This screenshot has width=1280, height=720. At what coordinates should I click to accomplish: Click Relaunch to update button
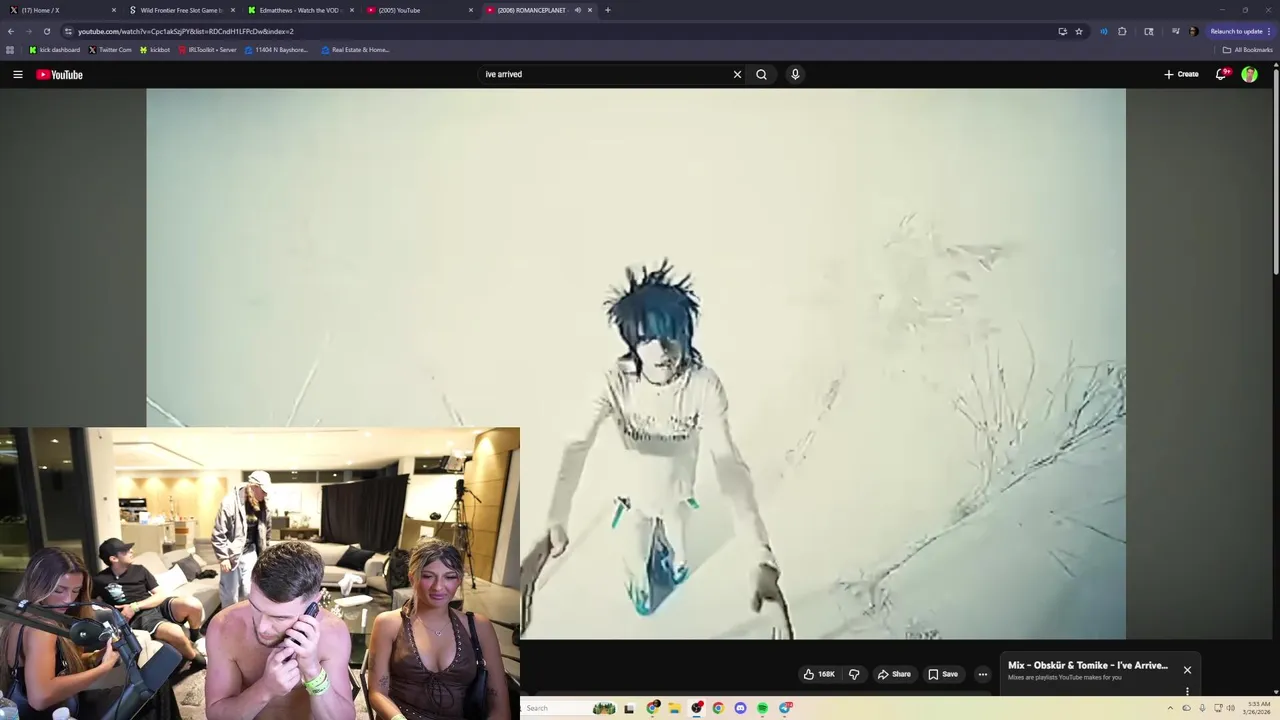click(1240, 31)
